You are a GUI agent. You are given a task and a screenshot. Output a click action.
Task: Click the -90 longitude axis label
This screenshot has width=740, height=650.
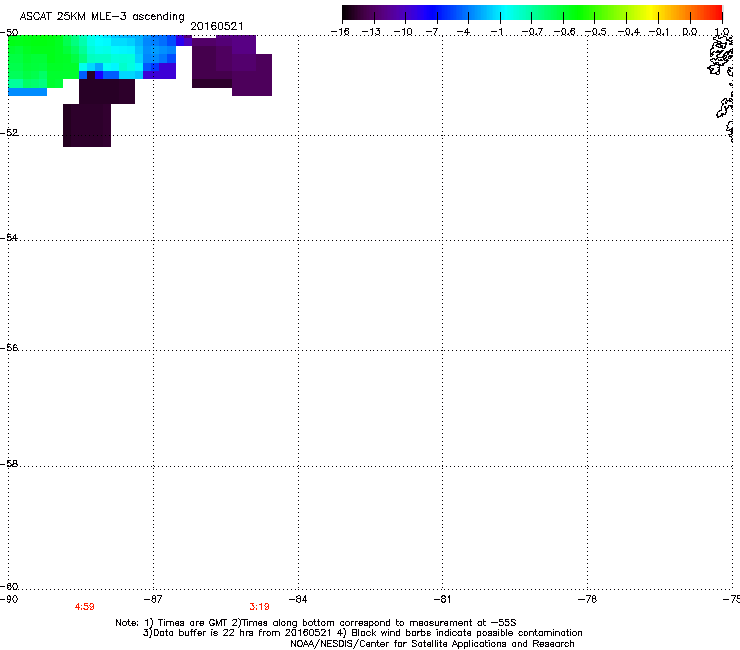click(9, 599)
